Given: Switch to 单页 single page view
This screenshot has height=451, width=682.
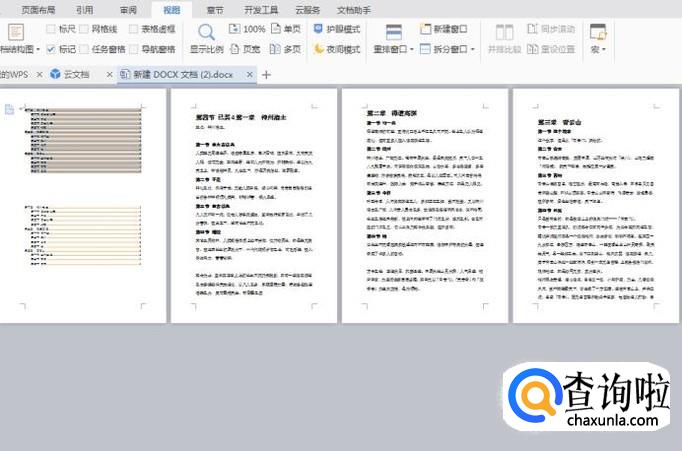Looking at the screenshot, I should click(285, 30).
